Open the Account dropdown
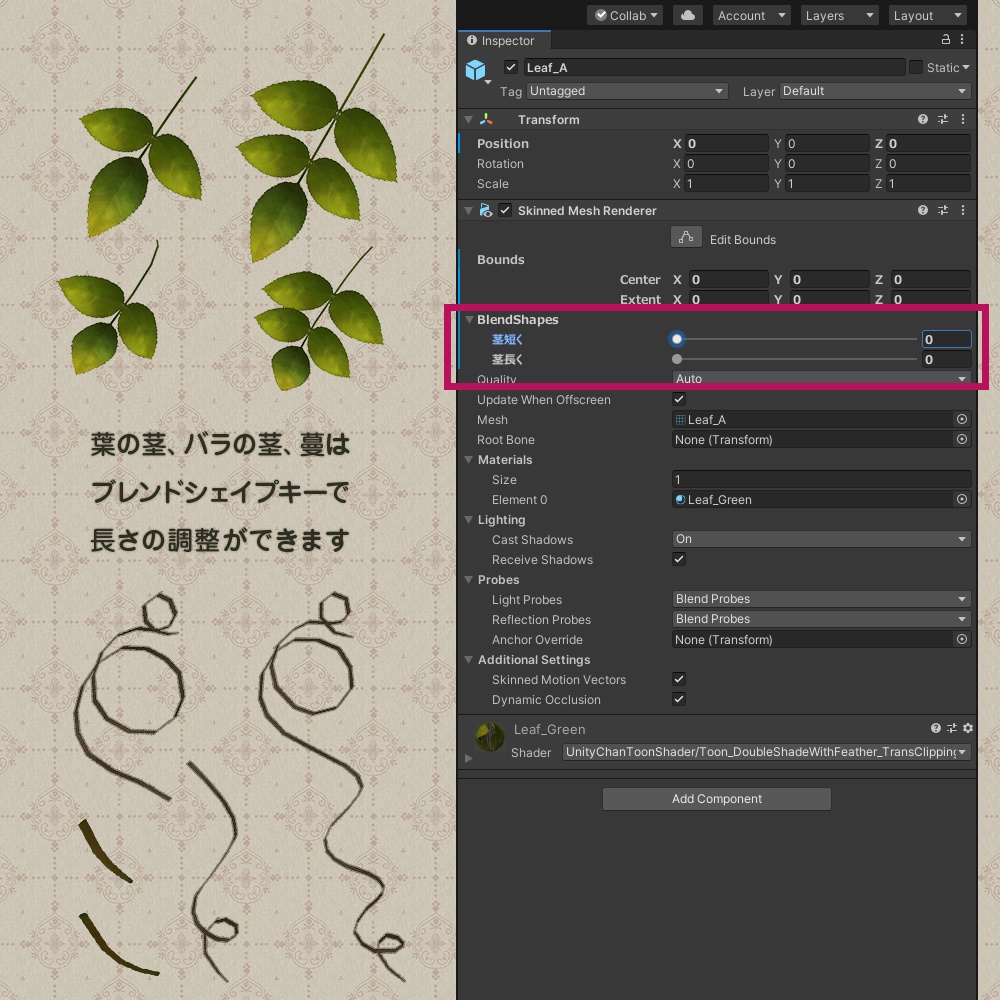The image size is (1000, 1000). click(751, 15)
